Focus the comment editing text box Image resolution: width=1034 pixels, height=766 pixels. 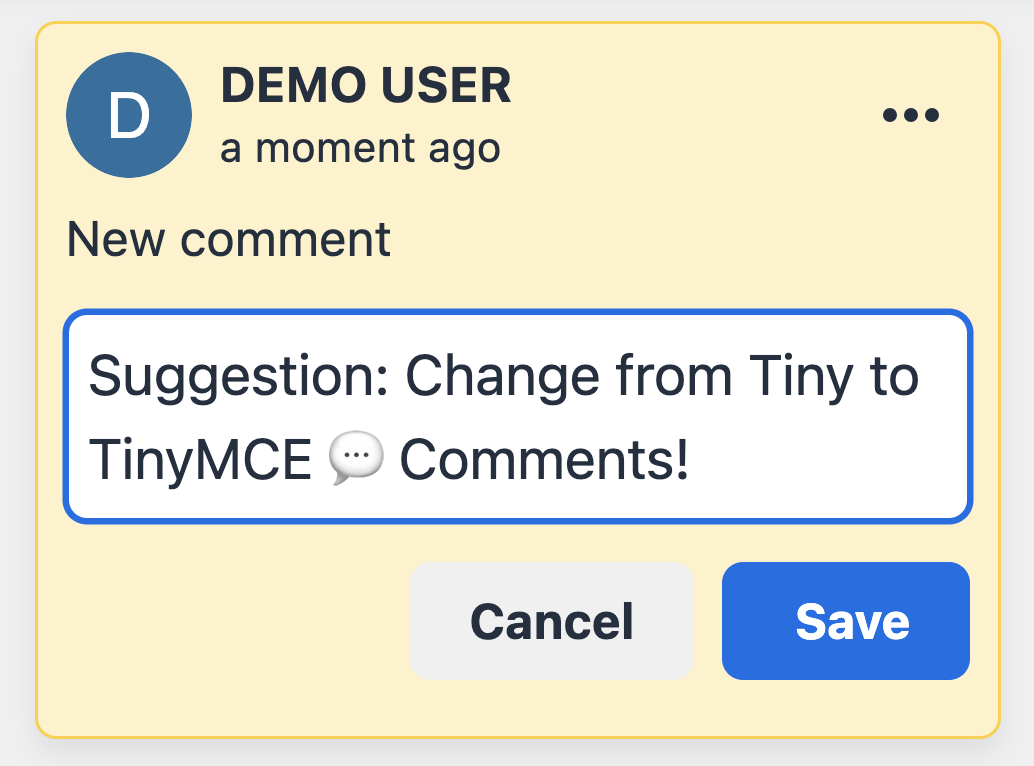pyautogui.click(x=517, y=417)
